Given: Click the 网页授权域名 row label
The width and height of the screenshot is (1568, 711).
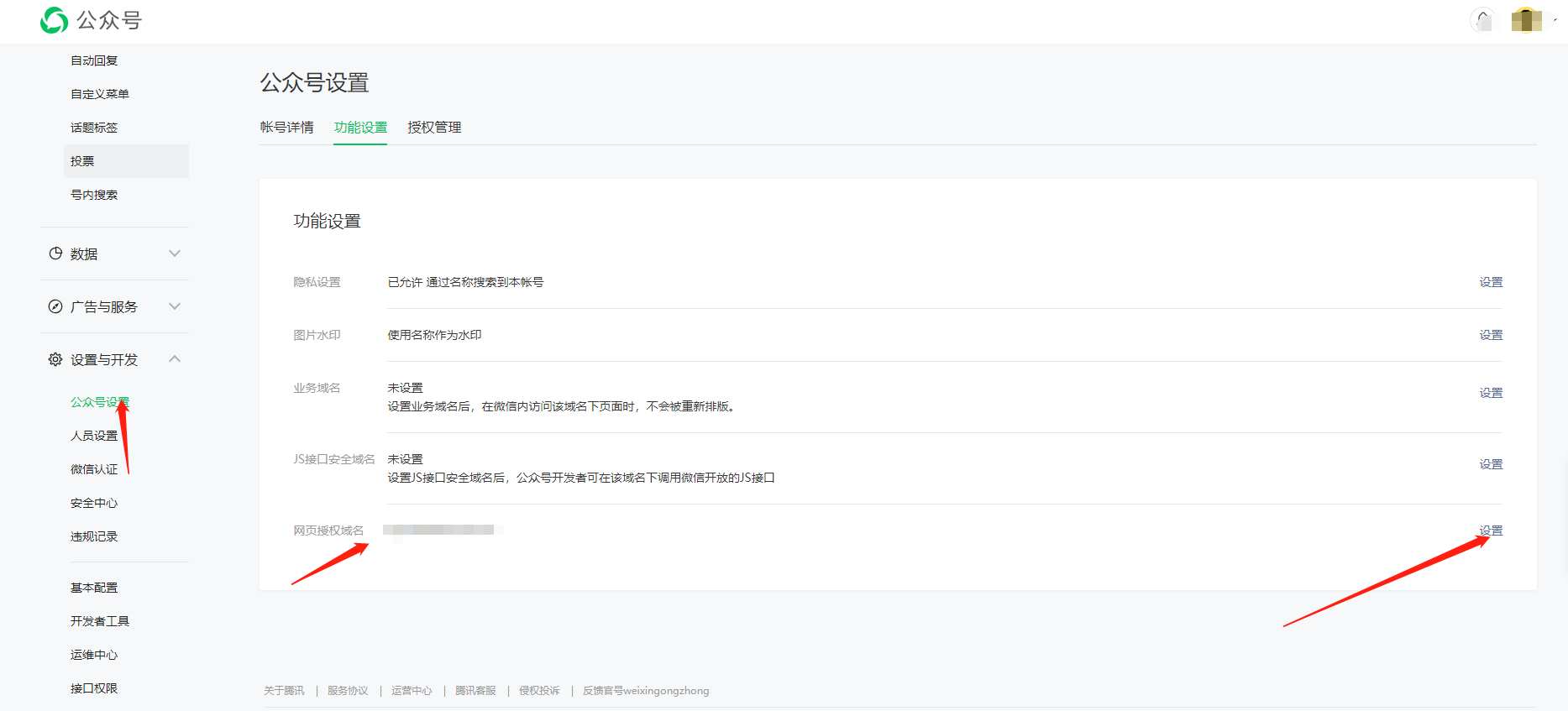Looking at the screenshot, I should (x=328, y=531).
